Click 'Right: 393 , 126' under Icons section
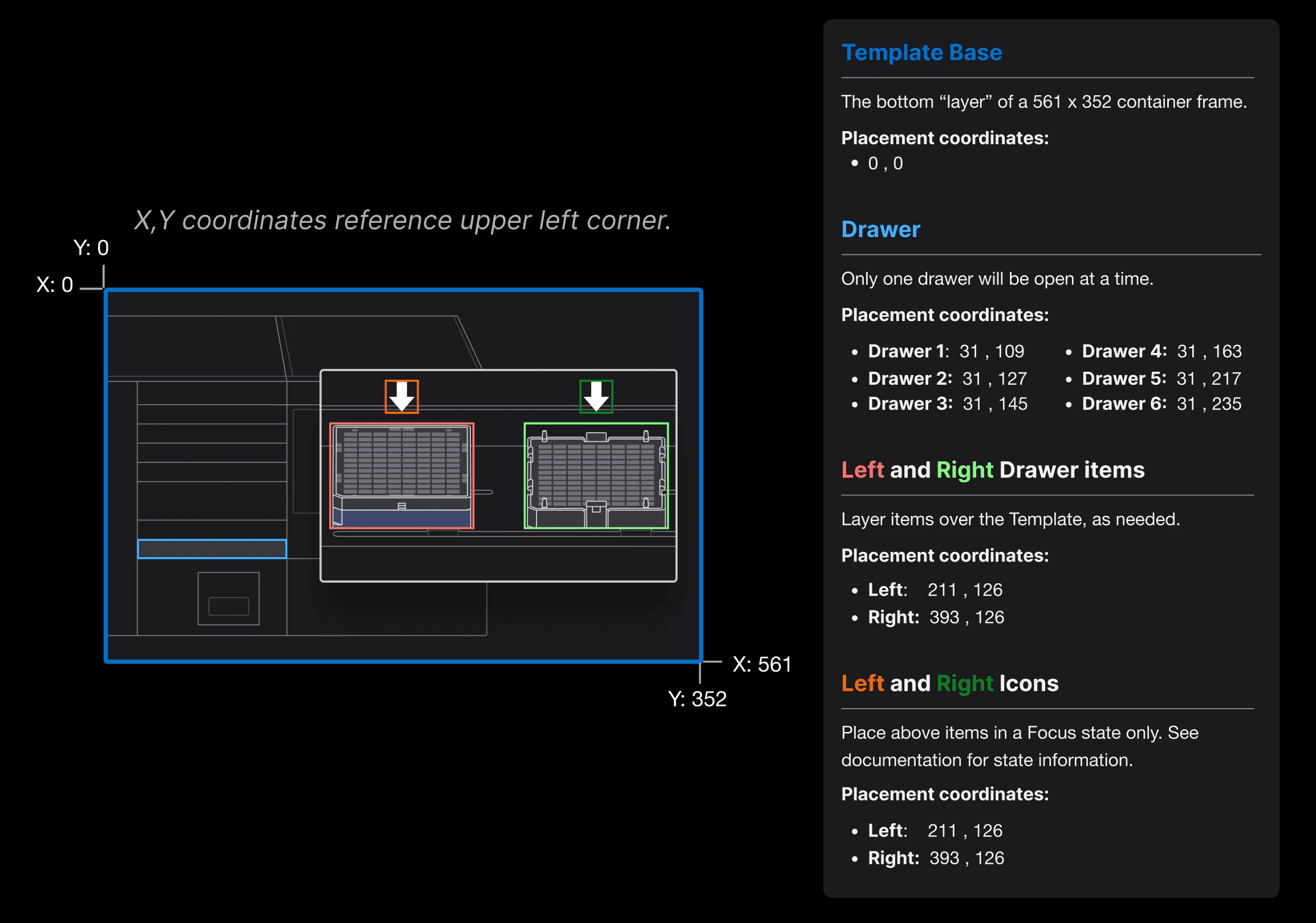 pyautogui.click(x=936, y=857)
